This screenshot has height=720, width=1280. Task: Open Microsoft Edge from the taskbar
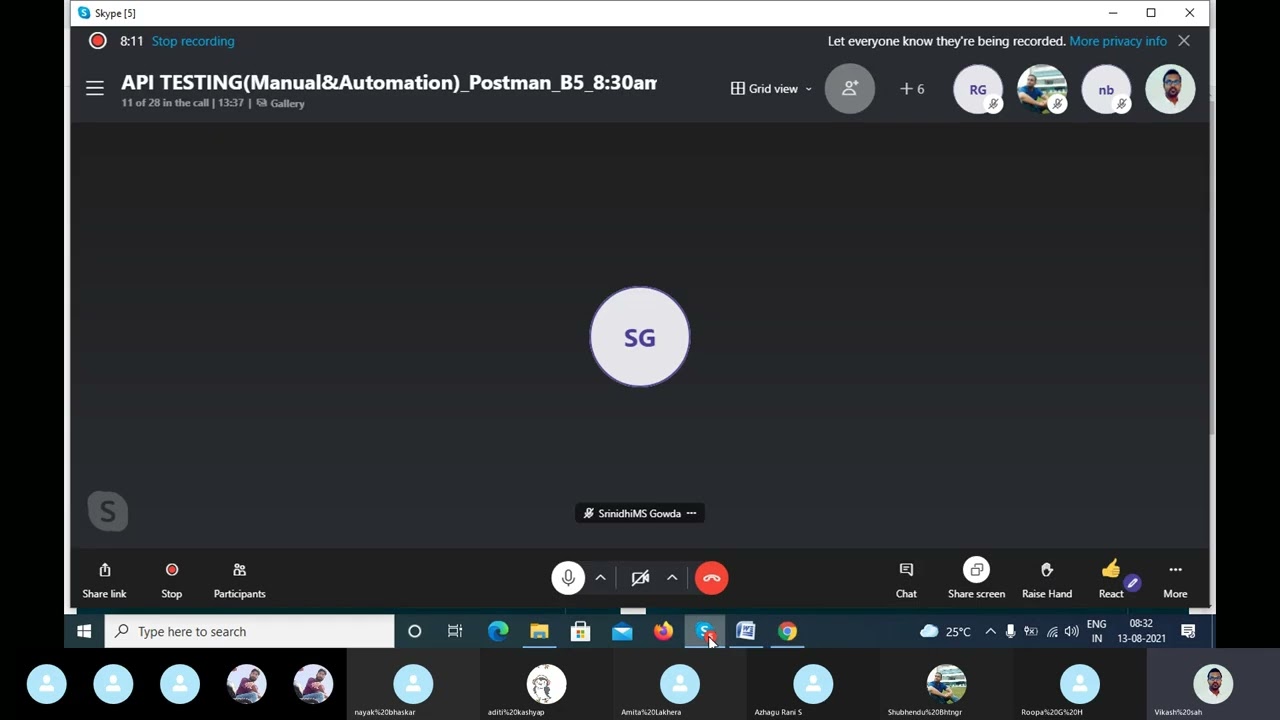[498, 631]
